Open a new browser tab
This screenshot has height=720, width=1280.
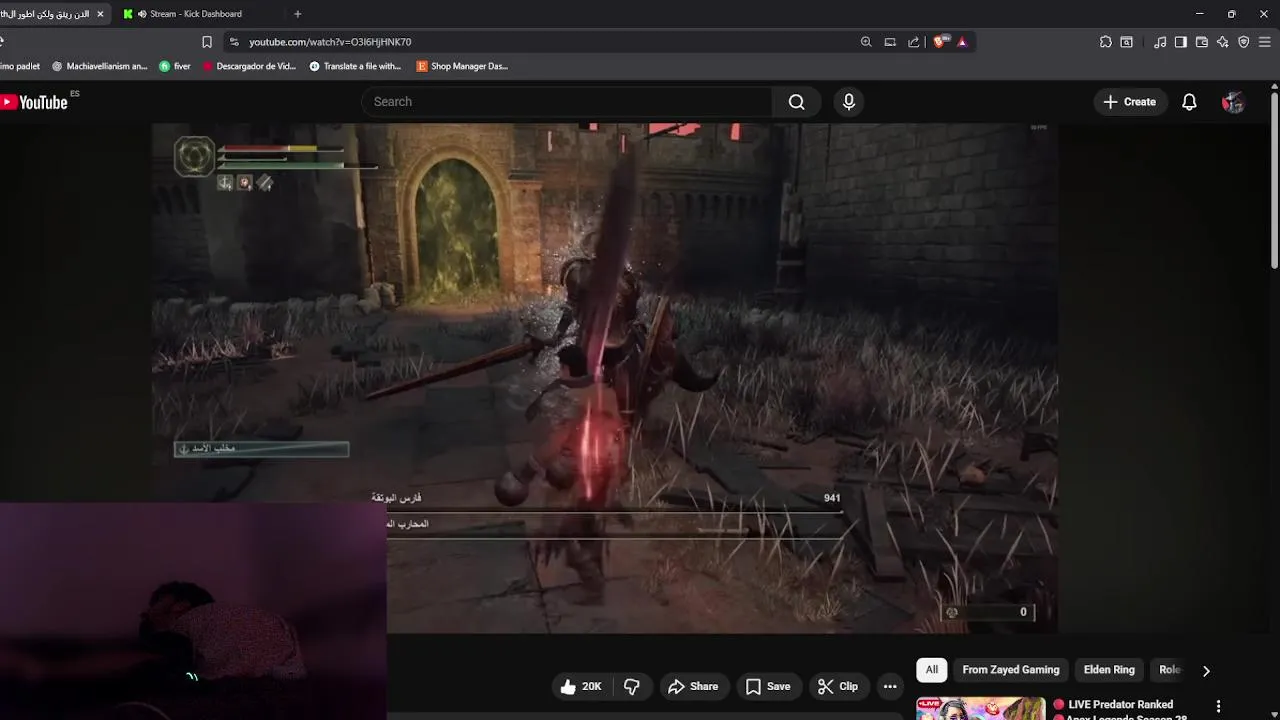(297, 14)
